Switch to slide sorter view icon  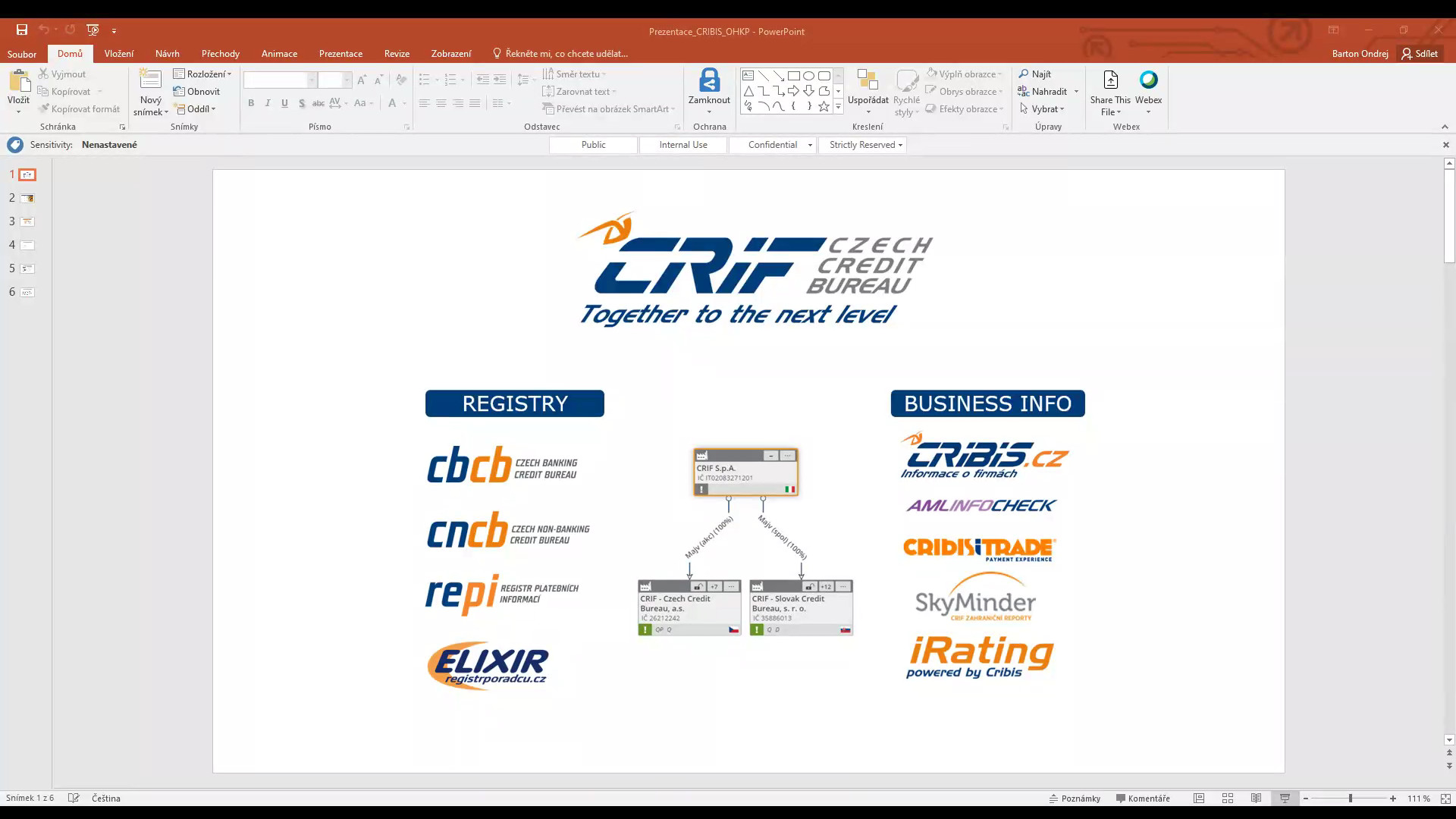click(1228, 798)
